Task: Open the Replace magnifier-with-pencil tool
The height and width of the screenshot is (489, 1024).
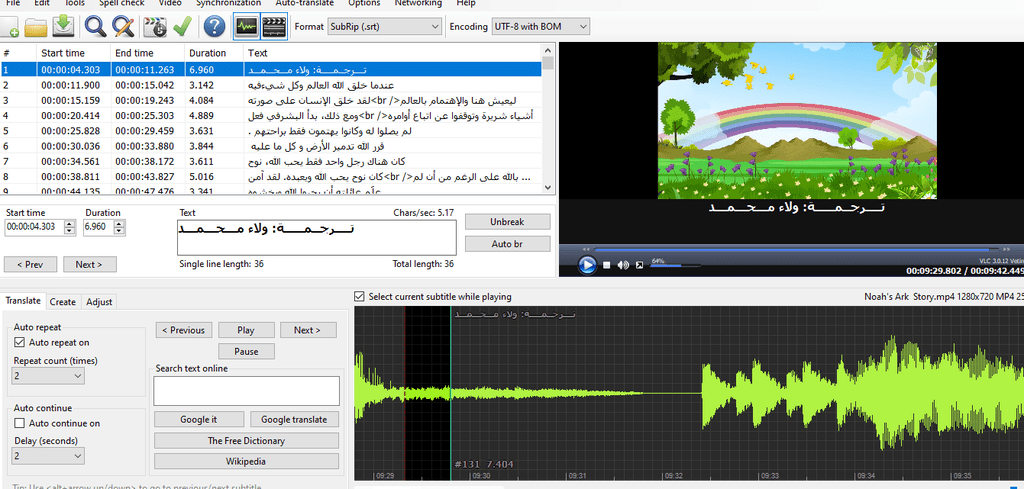Action: point(123,27)
